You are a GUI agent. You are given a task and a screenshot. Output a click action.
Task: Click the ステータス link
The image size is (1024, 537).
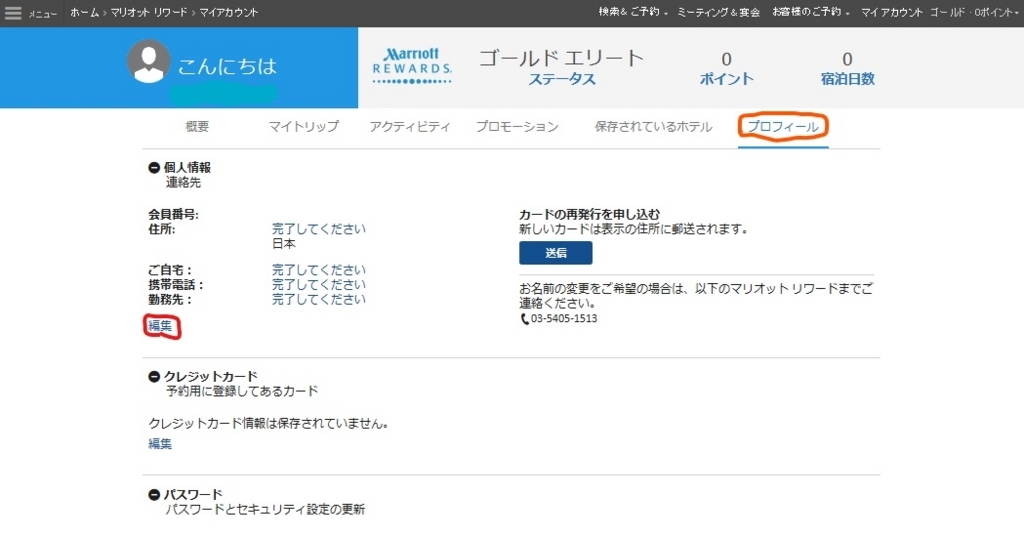(562, 79)
